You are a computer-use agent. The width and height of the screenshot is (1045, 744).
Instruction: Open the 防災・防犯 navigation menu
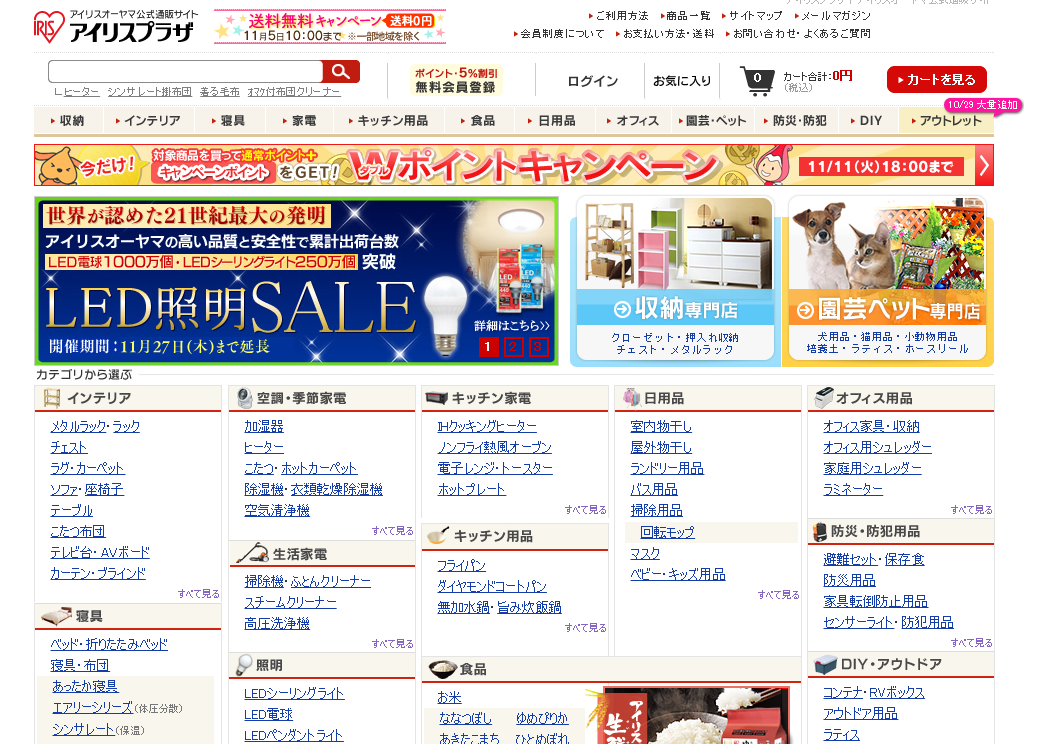click(796, 121)
